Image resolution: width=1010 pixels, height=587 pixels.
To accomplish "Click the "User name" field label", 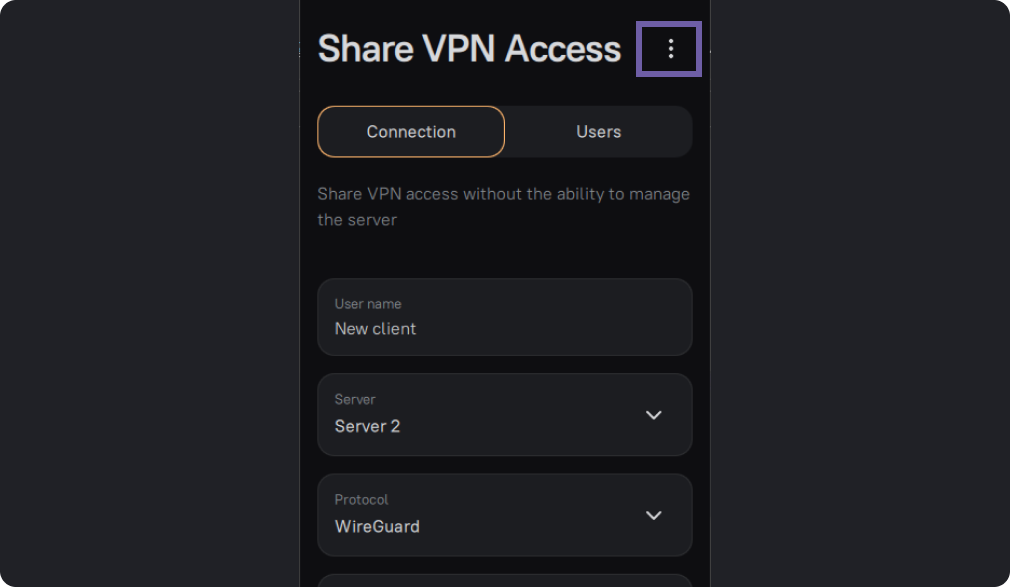I will pos(368,304).
